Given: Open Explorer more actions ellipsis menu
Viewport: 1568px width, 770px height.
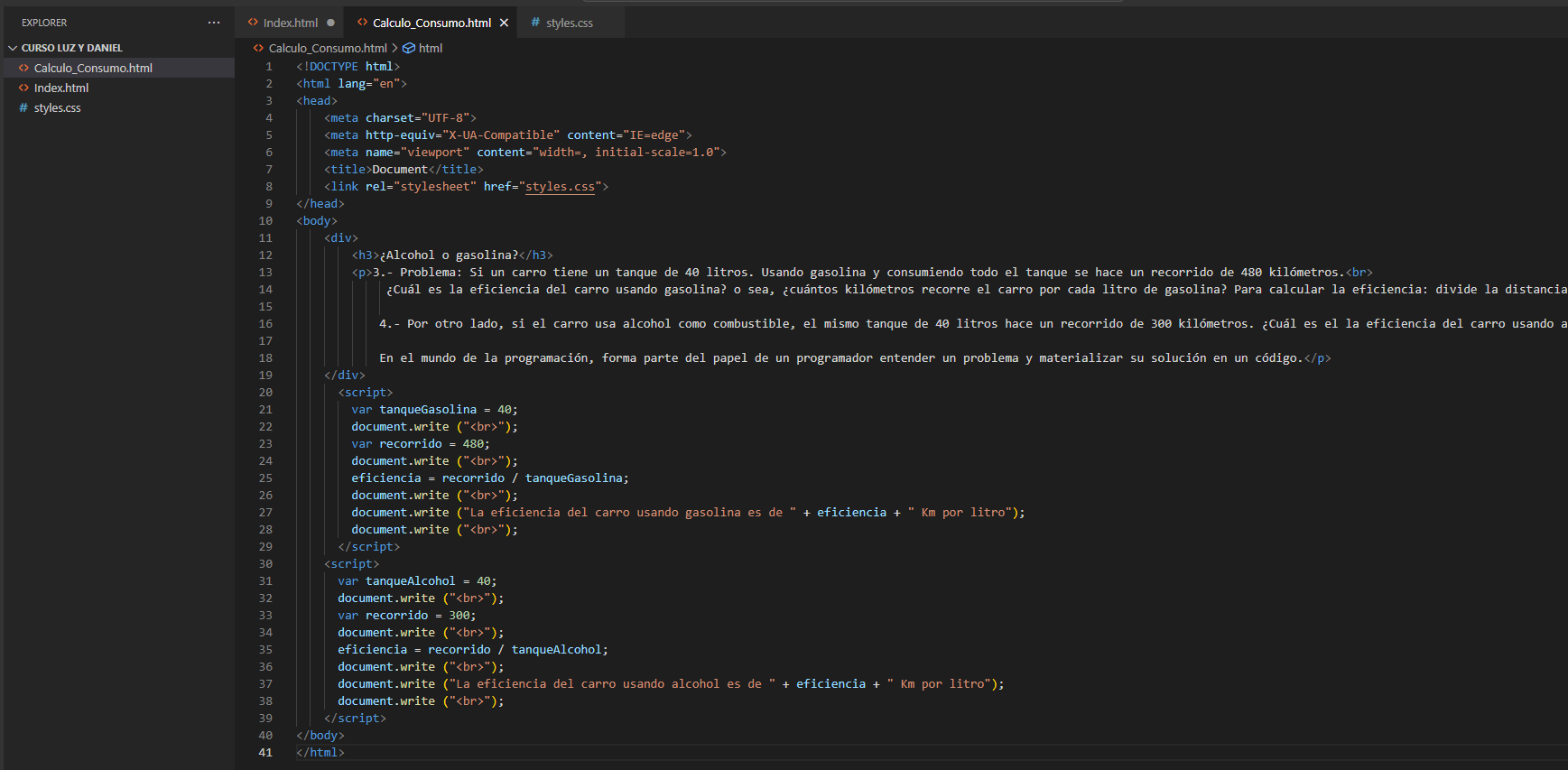Looking at the screenshot, I should tap(213, 23).
